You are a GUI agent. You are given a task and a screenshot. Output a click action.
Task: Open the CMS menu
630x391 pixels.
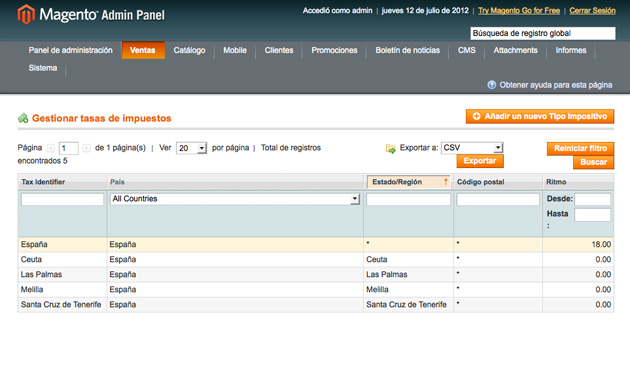466,50
